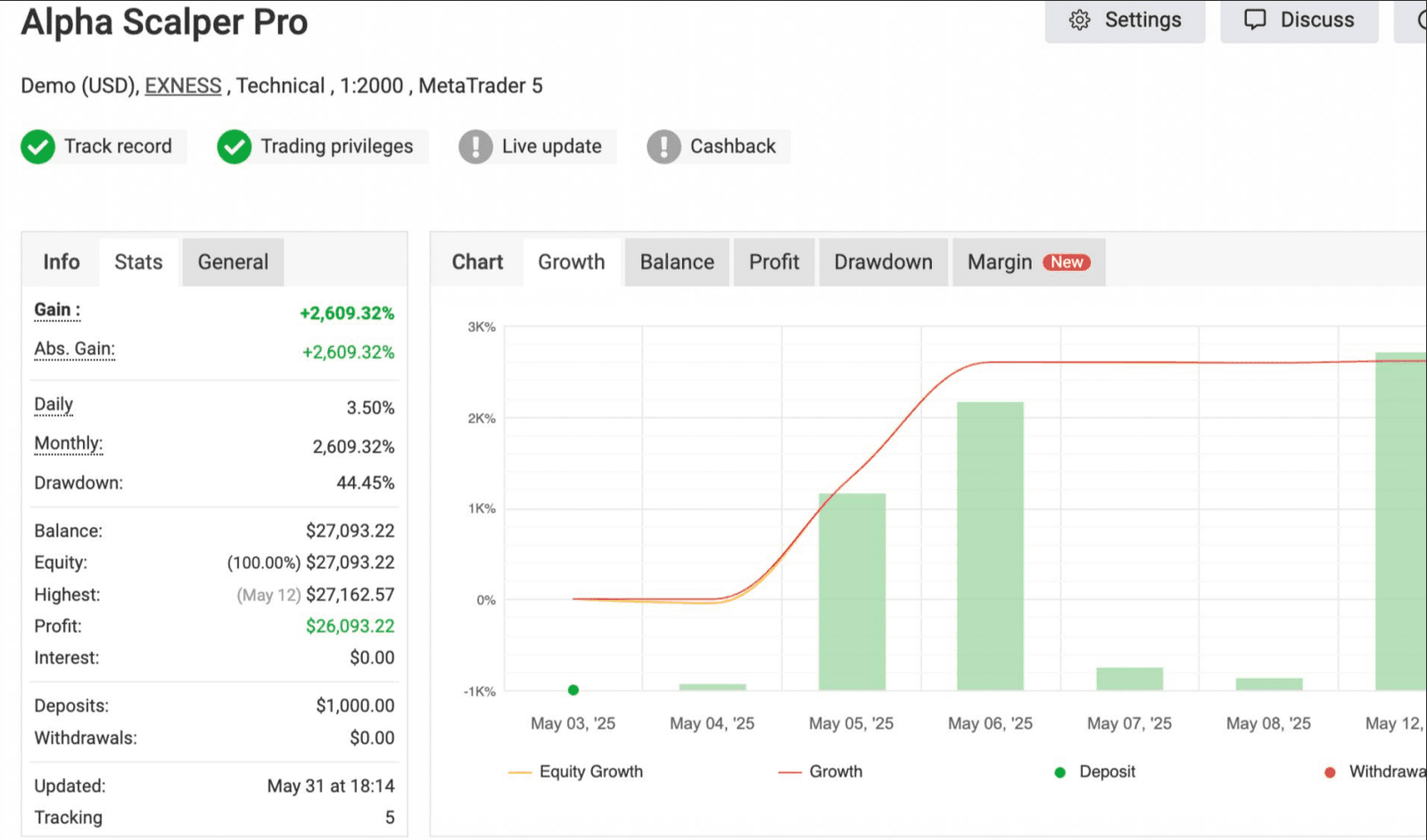
Task: Click the red New badge on Margin
Action: (x=1067, y=262)
